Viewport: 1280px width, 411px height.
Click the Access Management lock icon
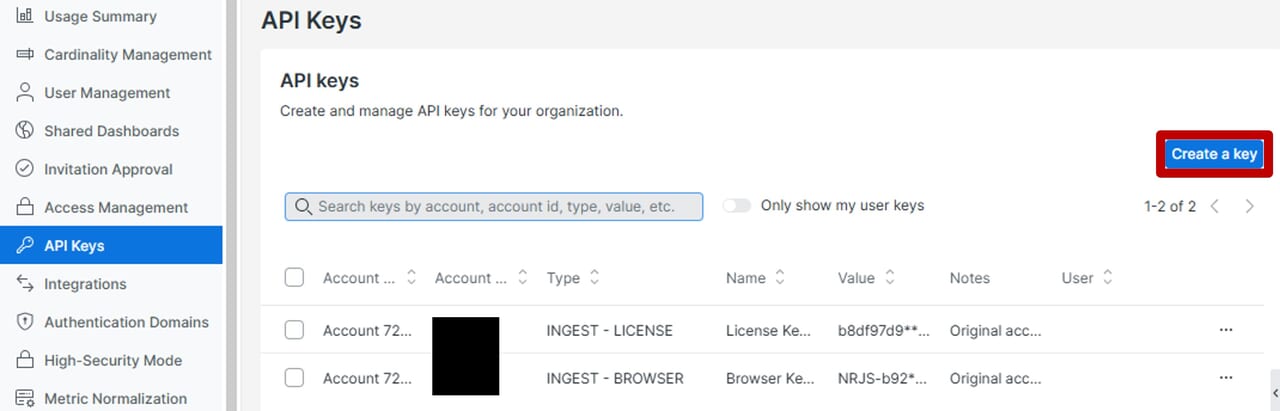pyautogui.click(x=25, y=208)
